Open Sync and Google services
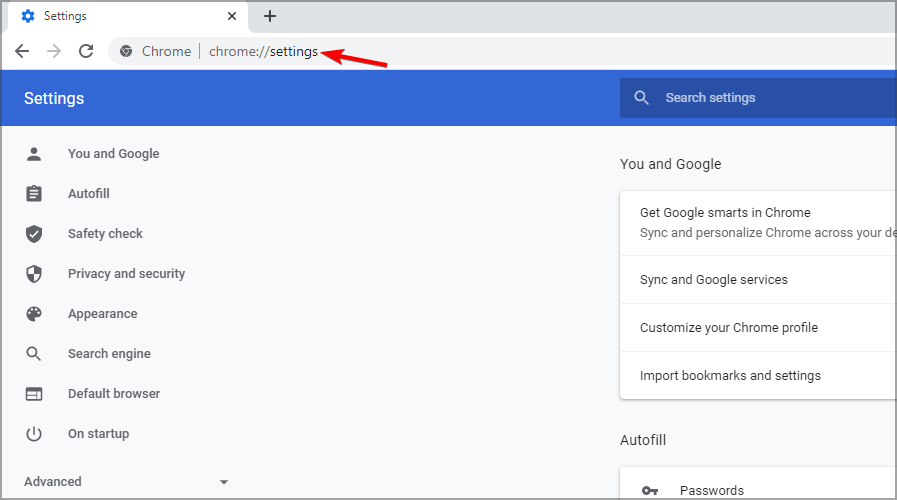897x500 pixels. [x=758, y=280]
